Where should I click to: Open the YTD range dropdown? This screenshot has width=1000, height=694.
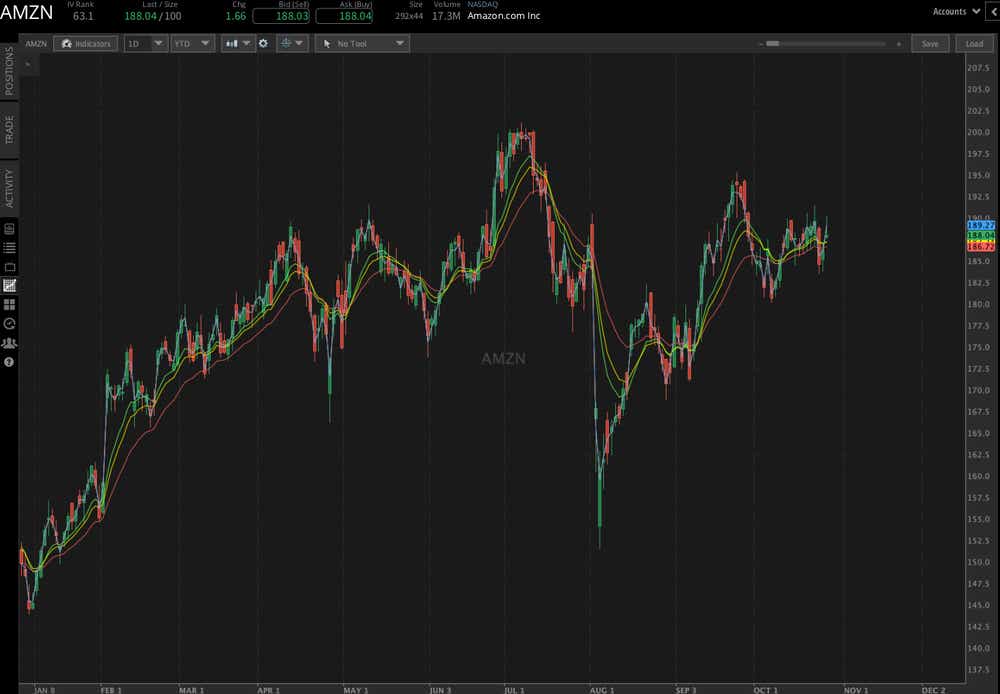192,43
